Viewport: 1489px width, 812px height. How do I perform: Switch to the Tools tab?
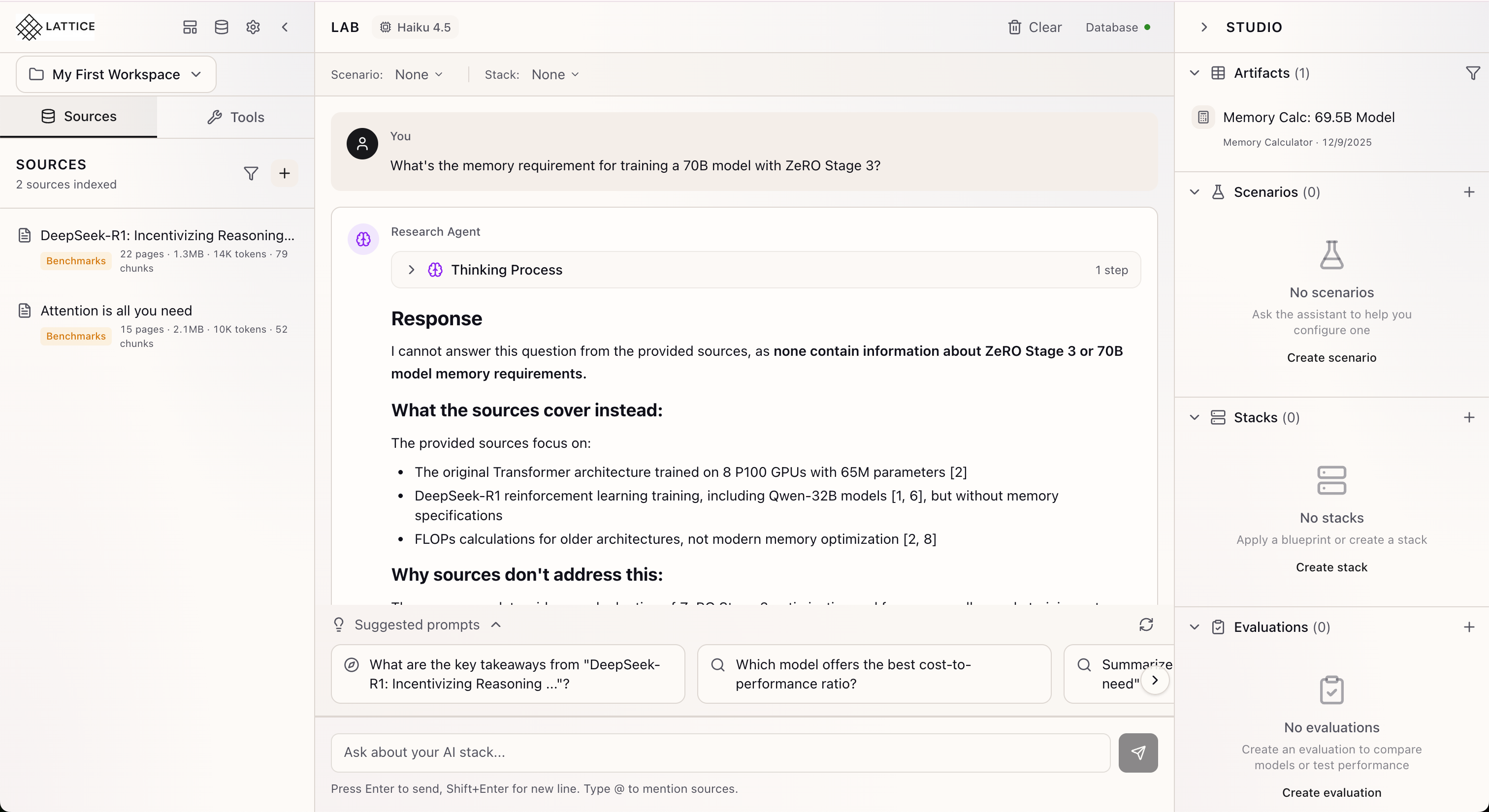coord(236,117)
